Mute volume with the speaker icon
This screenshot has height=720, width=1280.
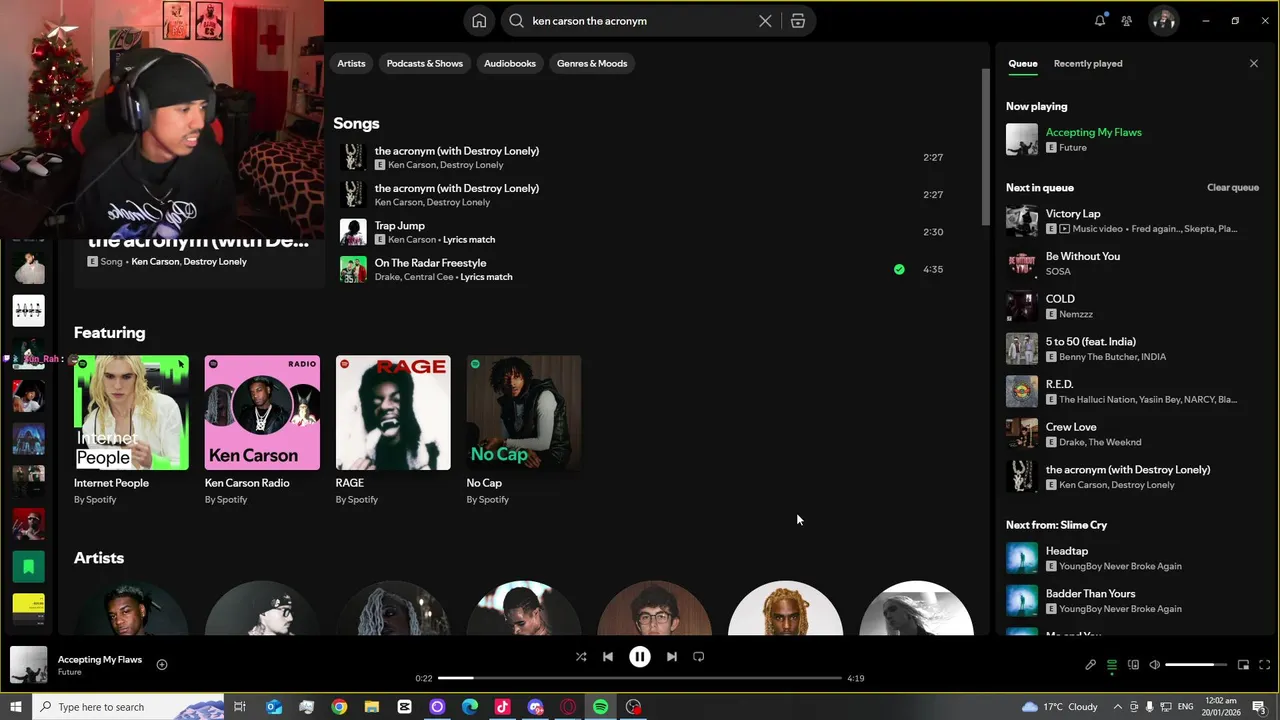pos(1154,665)
